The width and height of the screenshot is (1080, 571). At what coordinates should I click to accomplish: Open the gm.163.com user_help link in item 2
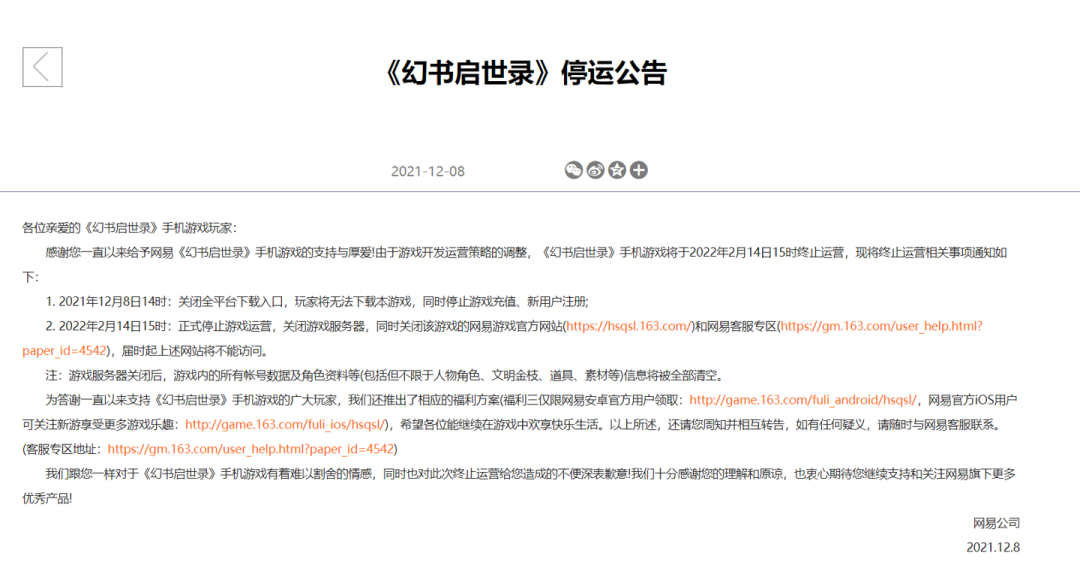[882, 326]
